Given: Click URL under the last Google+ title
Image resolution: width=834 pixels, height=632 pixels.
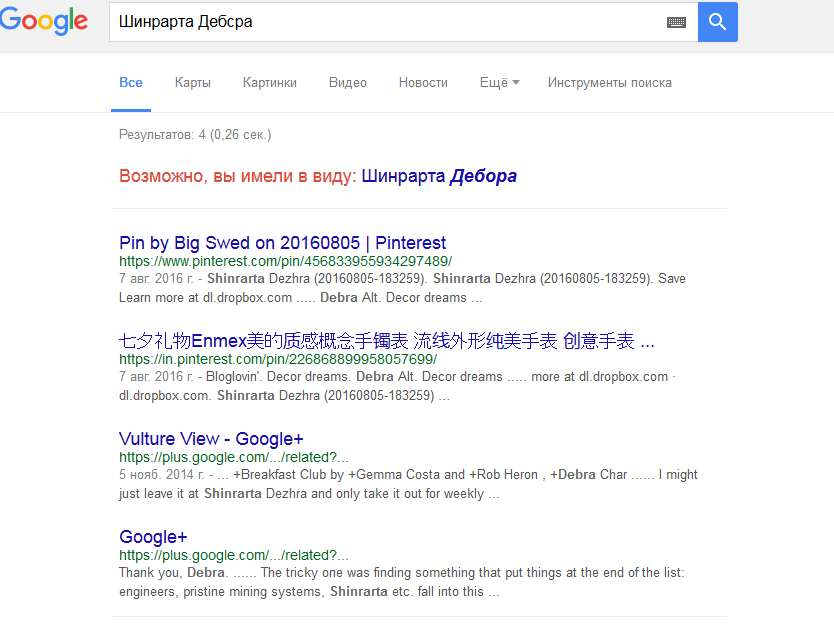Looking at the screenshot, I should coord(234,555).
